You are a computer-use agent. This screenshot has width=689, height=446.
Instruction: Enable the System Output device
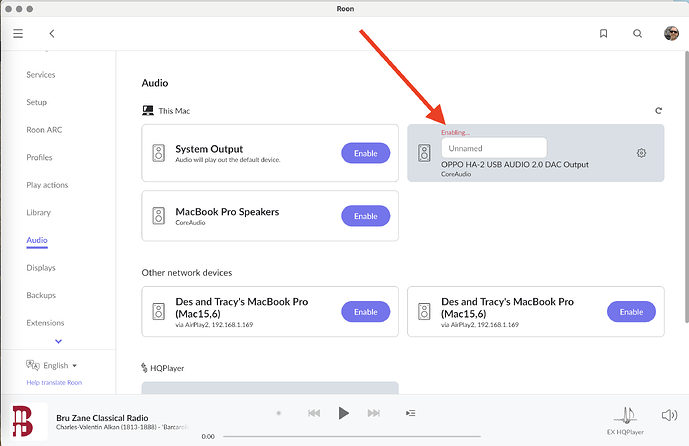[x=366, y=153]
